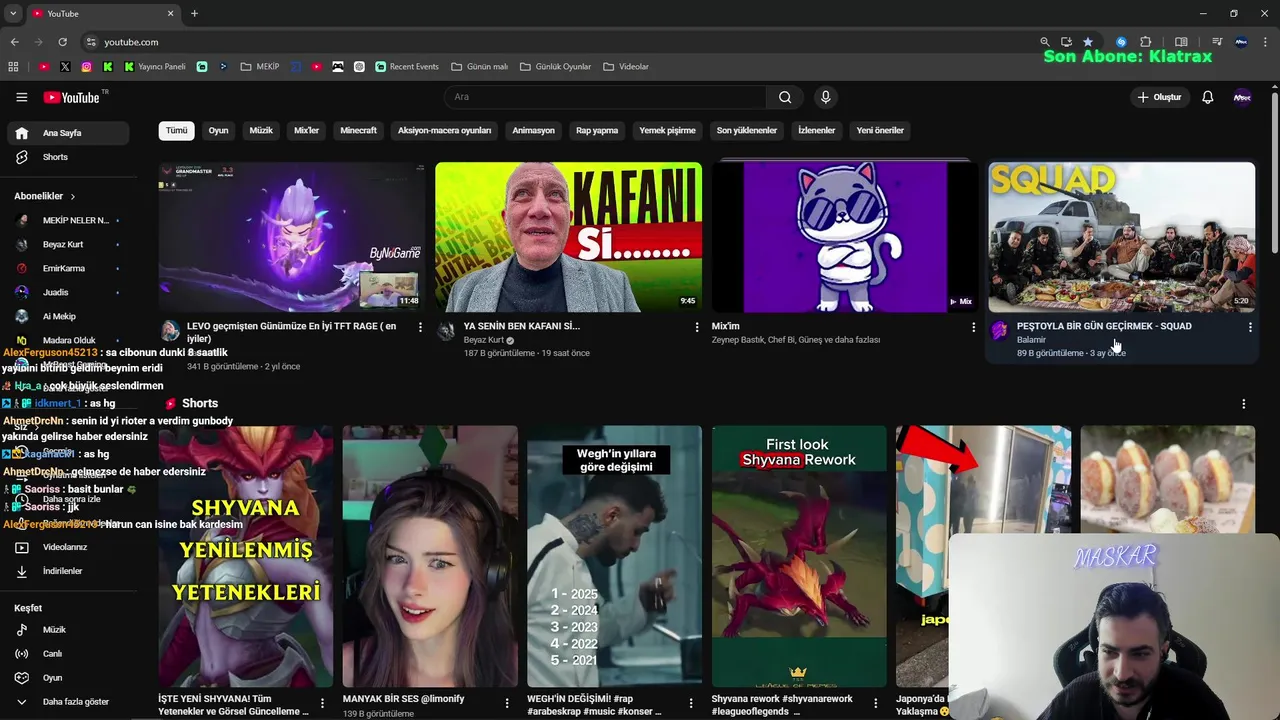This screenshot has width=1280, height=720.
Task: Open the Beyaz Kurt subscription
Action: click(x=67, y=244)
